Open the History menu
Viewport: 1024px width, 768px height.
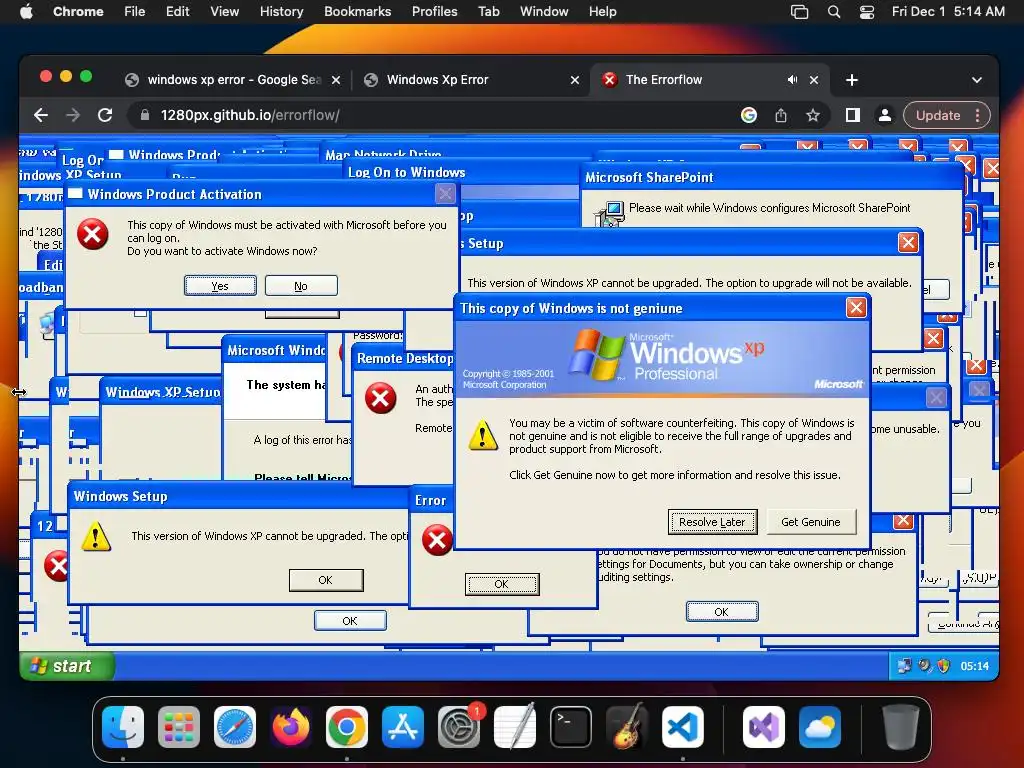(281, 11)
